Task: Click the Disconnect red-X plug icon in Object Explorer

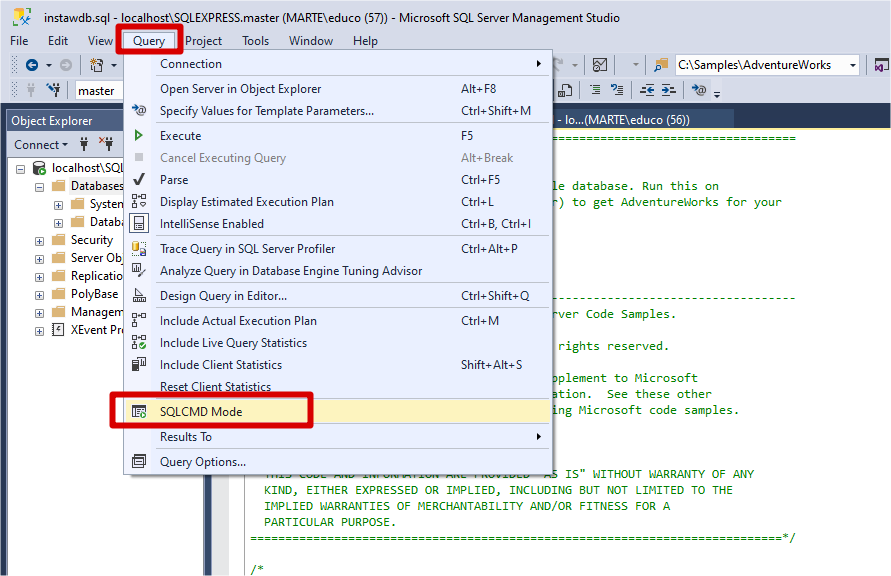Action: [106, 144]
